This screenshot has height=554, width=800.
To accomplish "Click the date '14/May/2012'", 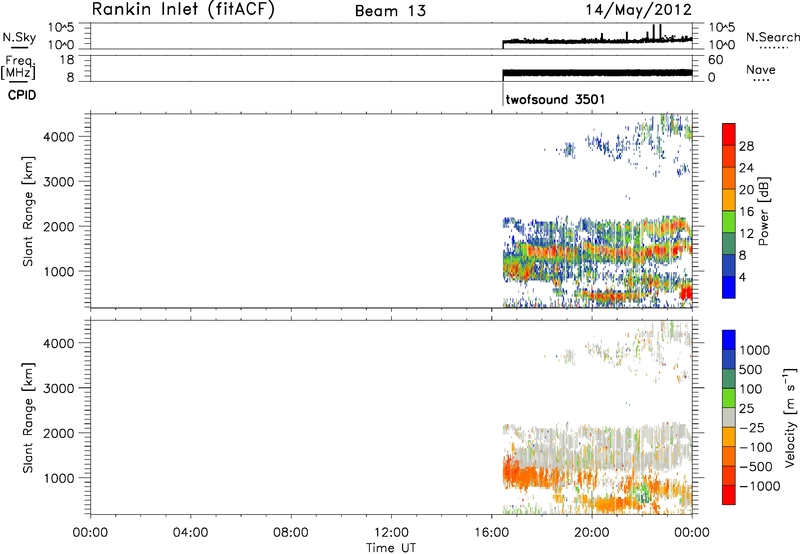I will click(x=638, y=10).
